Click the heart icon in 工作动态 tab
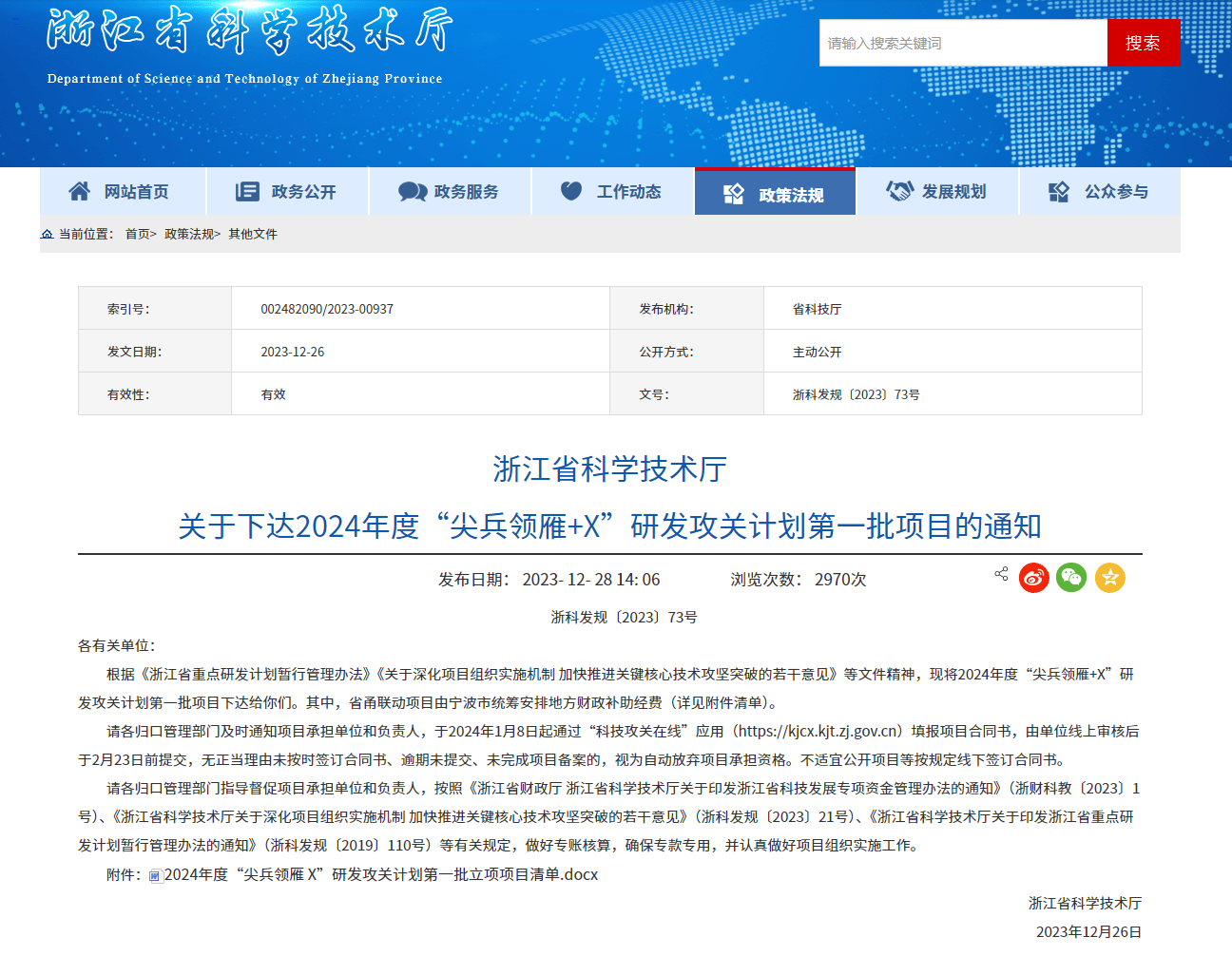This screenshot has height=975, width=1232. click(x=571, y=191)
